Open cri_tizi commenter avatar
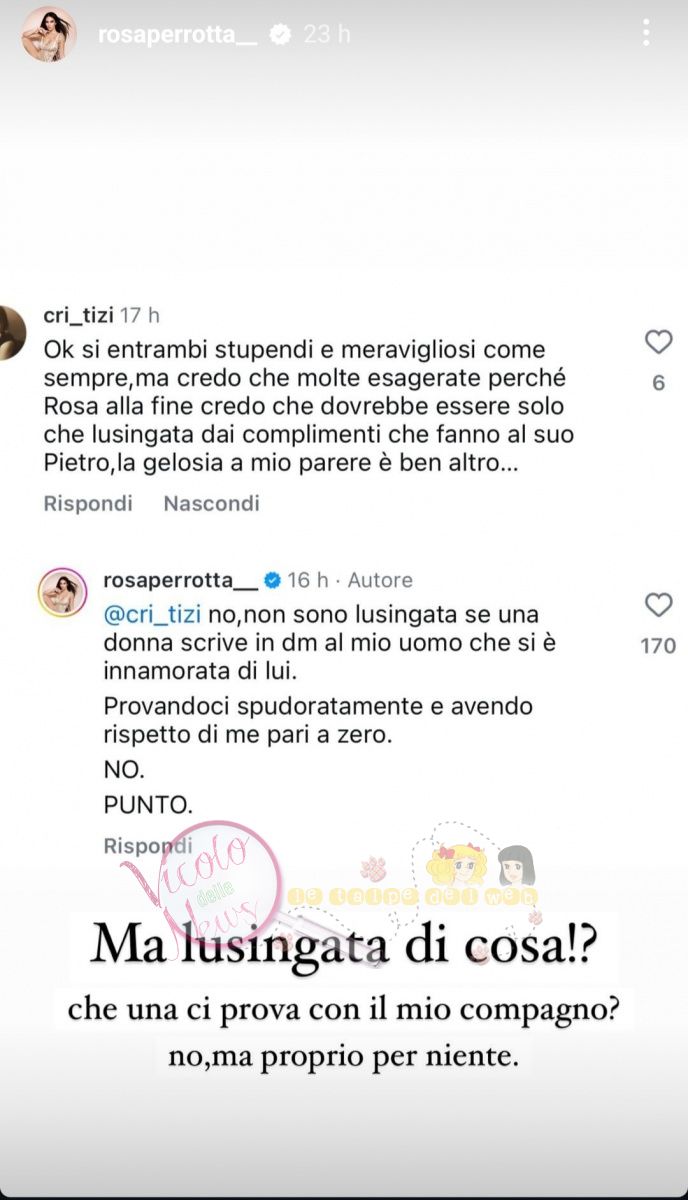The image size is (688, 1200). click(x=12, y=333)
